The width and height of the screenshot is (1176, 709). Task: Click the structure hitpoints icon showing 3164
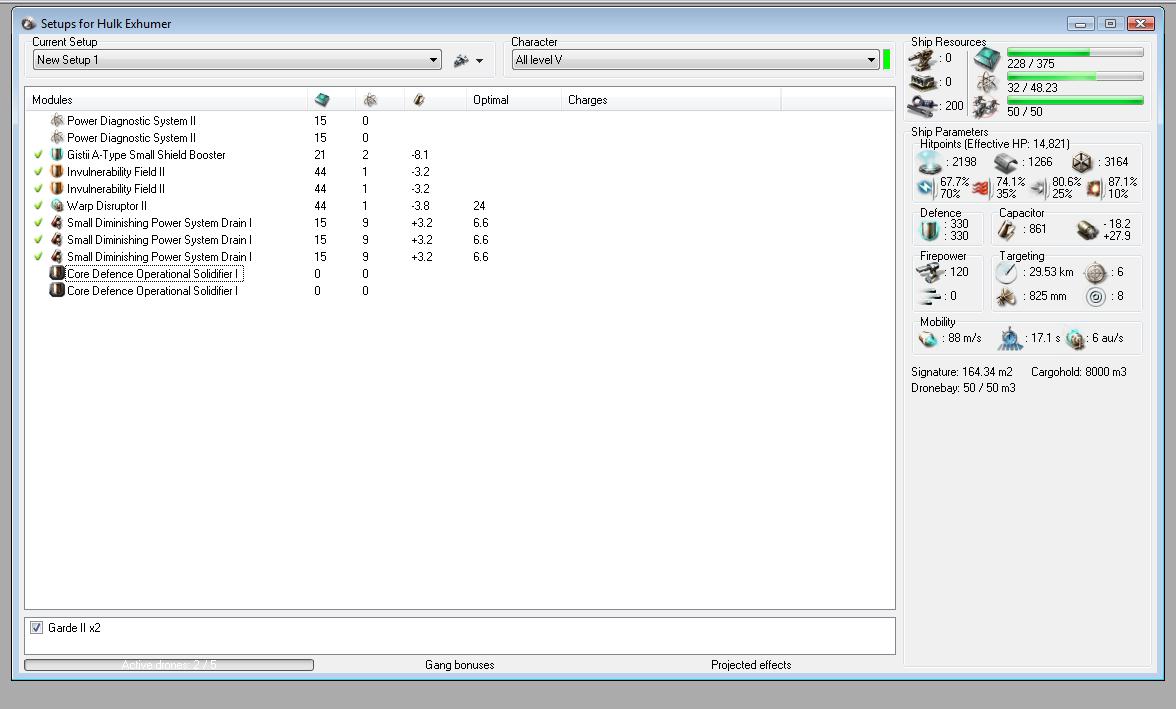[x=1082, y=162]
